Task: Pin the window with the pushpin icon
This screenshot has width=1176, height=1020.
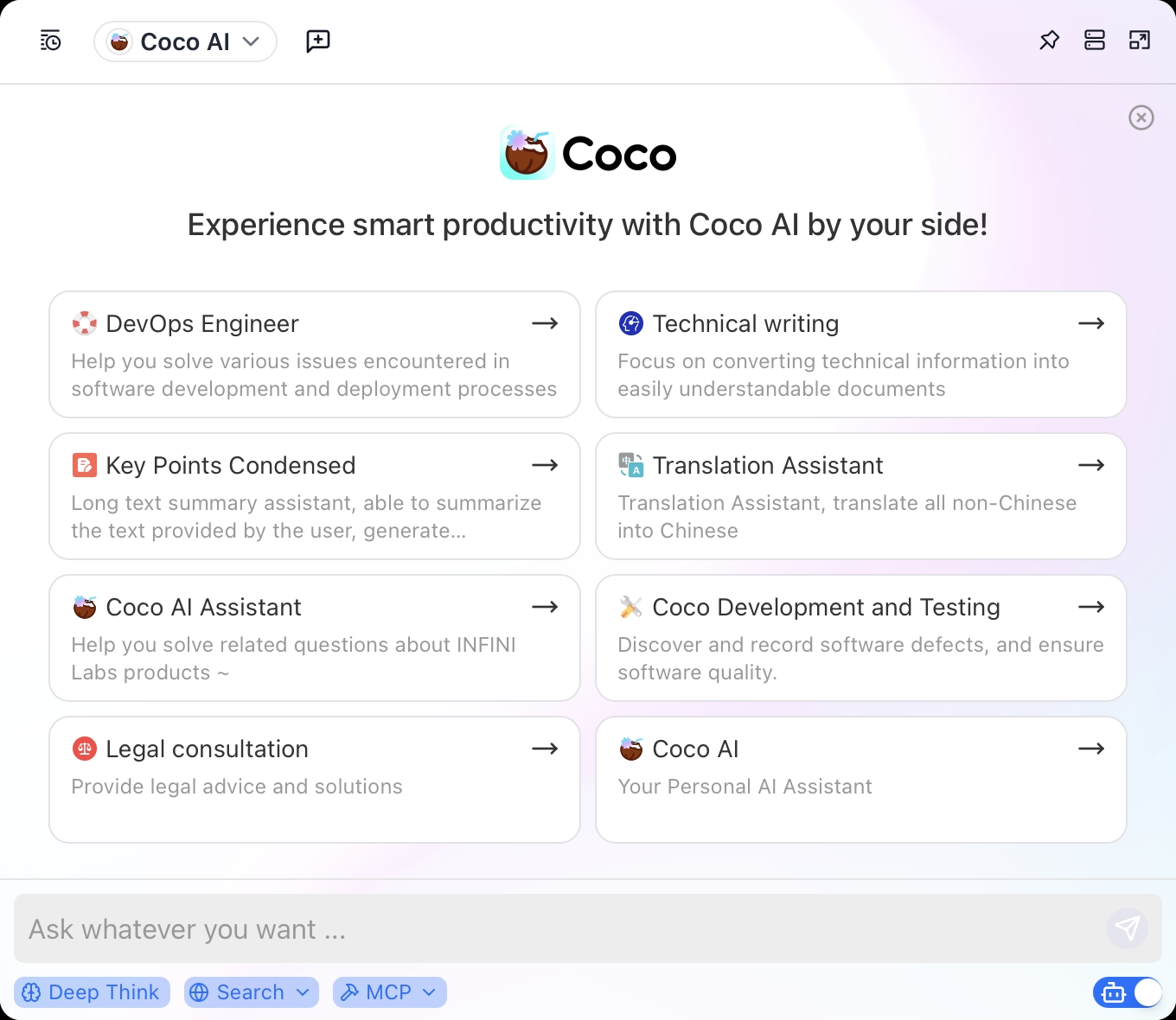Action: point(1049,41)
